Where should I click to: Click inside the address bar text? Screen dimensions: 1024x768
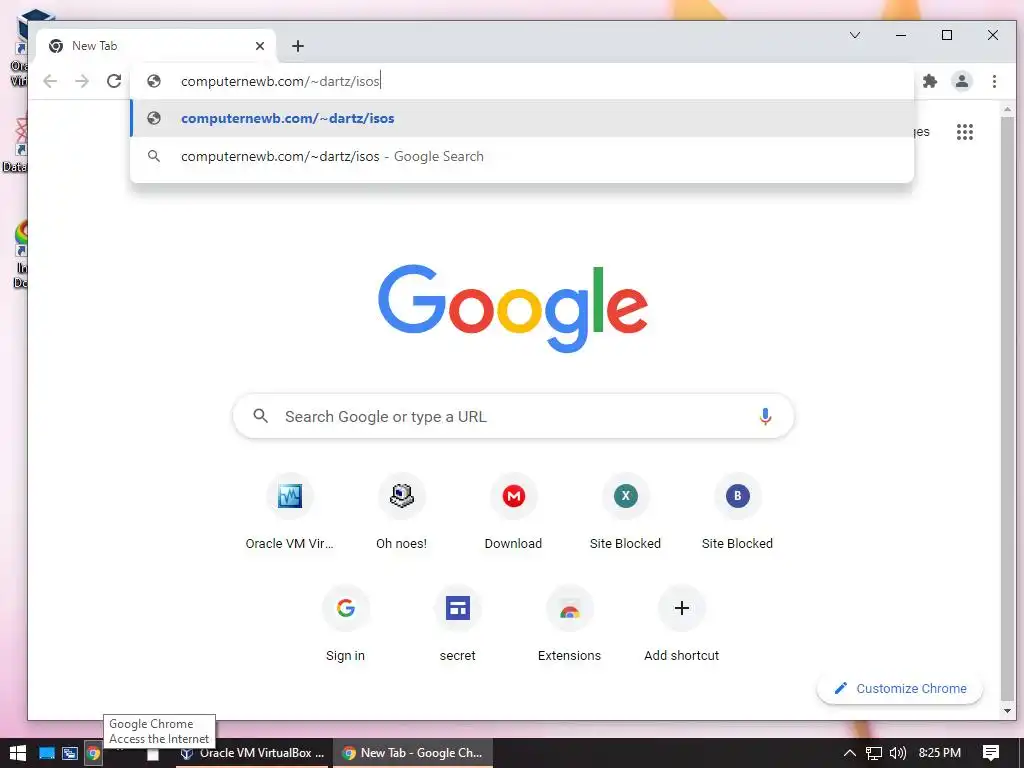point(281,81)
